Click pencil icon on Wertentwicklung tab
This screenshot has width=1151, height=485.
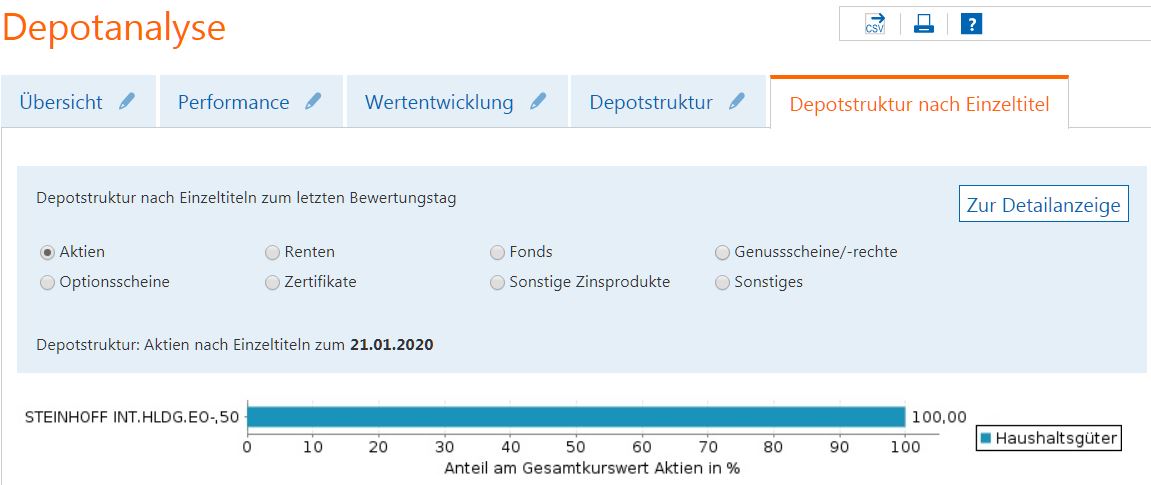[x=538, y=102]
